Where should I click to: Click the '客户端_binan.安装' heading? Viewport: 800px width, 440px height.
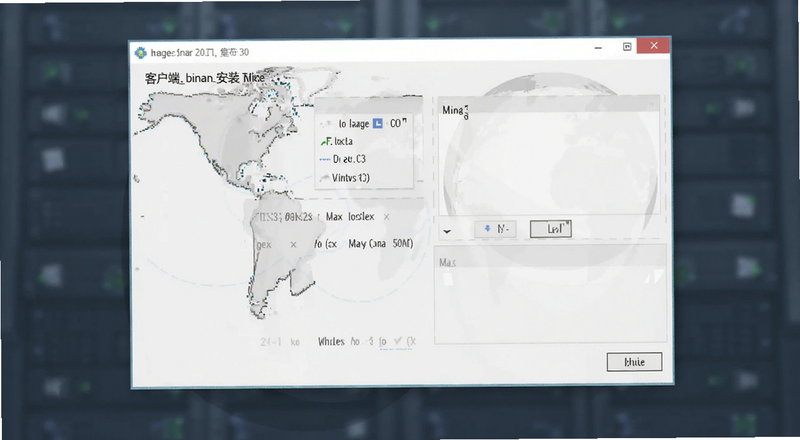click(x=192, y=78)
